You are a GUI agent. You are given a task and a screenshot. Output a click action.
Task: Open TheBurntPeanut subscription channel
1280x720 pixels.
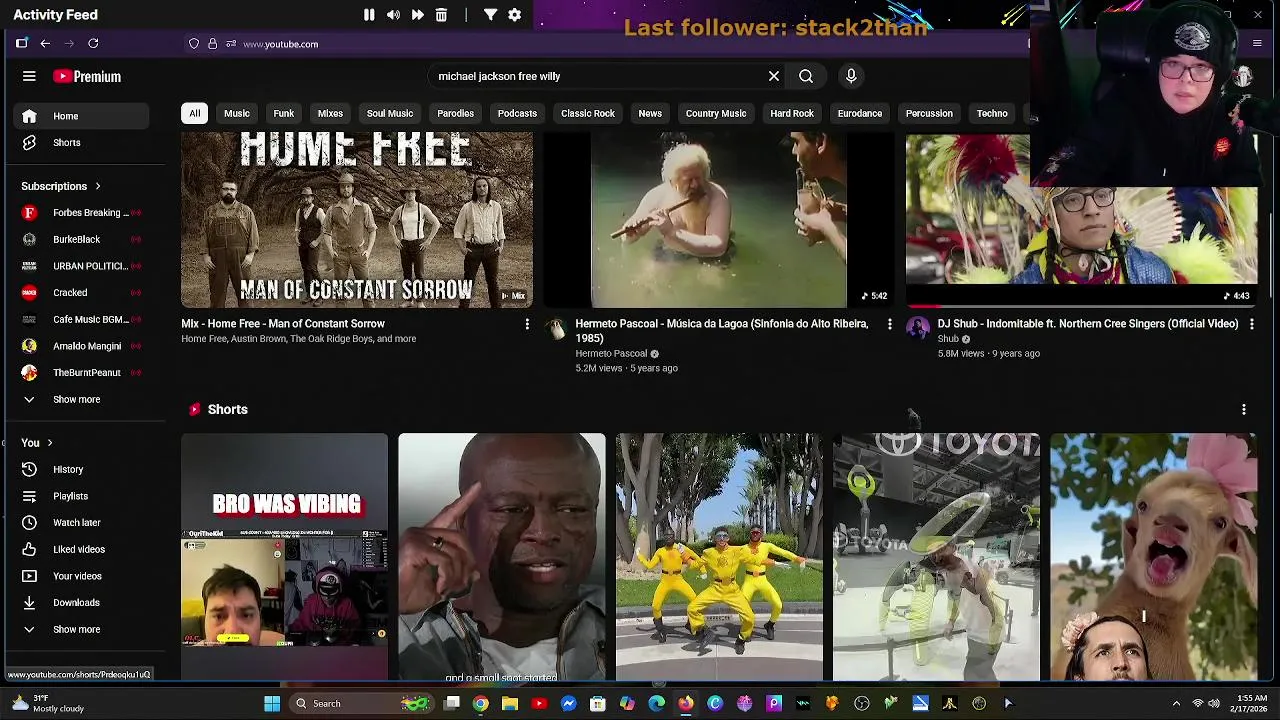pyautogui.click(x=80, y=372)
